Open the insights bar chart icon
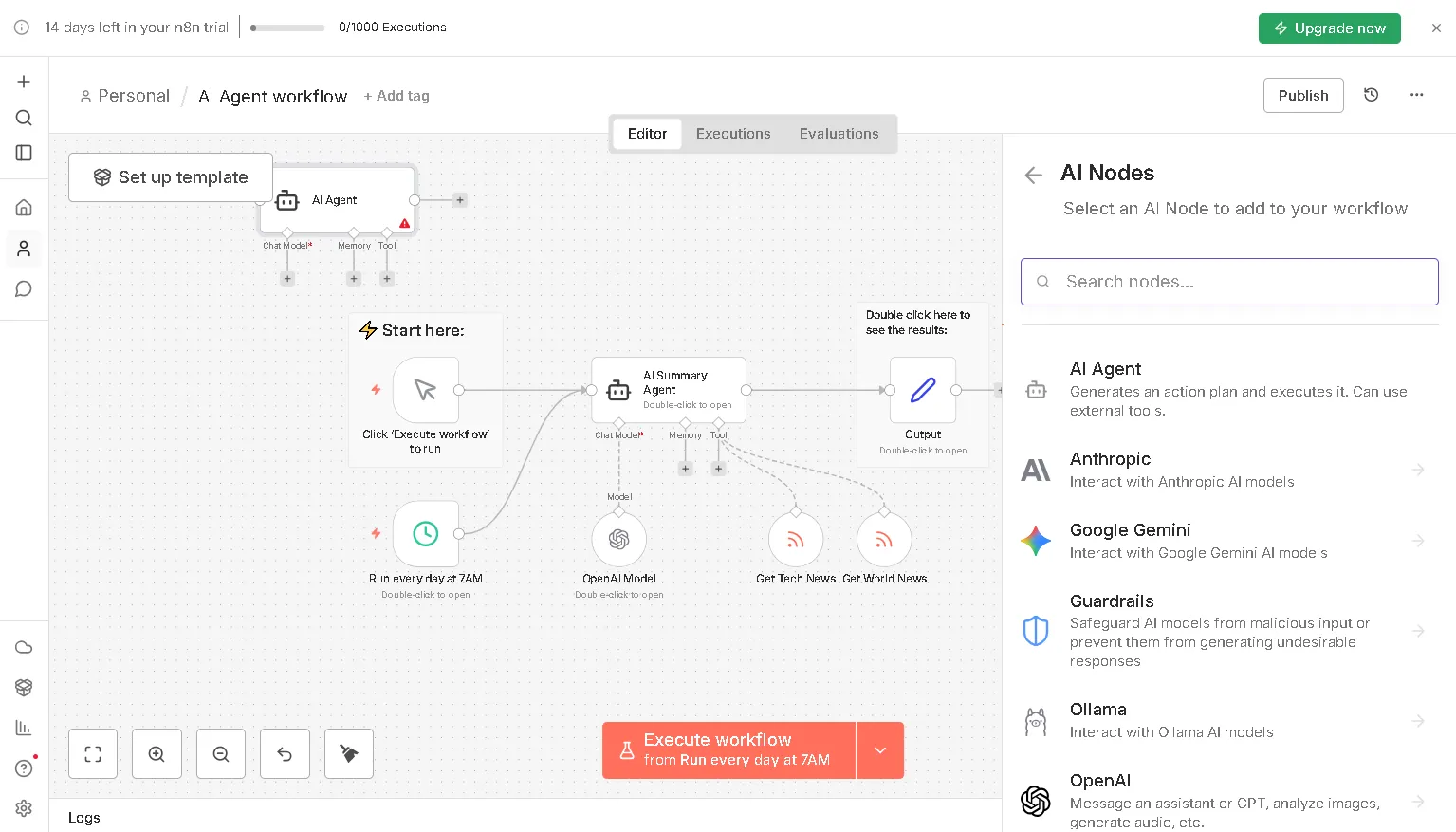The height and width of the screenshot is (832, 1456). click(x=24, y=728)
